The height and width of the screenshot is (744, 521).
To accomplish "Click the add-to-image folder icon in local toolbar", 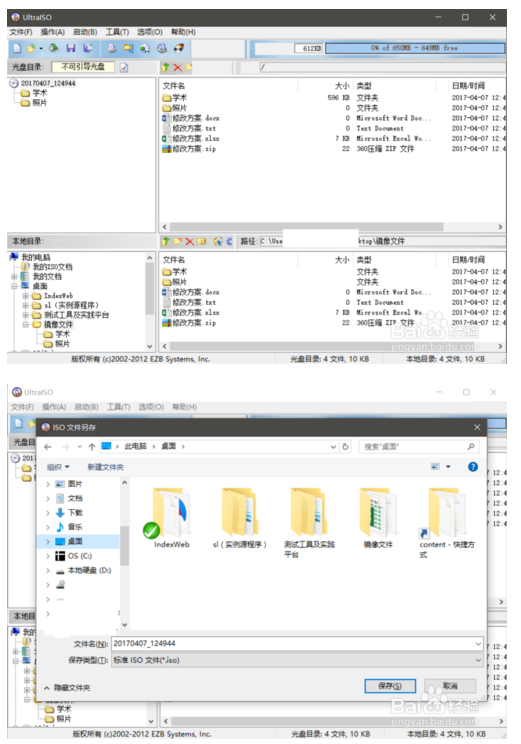I will (x=202, y=241).
